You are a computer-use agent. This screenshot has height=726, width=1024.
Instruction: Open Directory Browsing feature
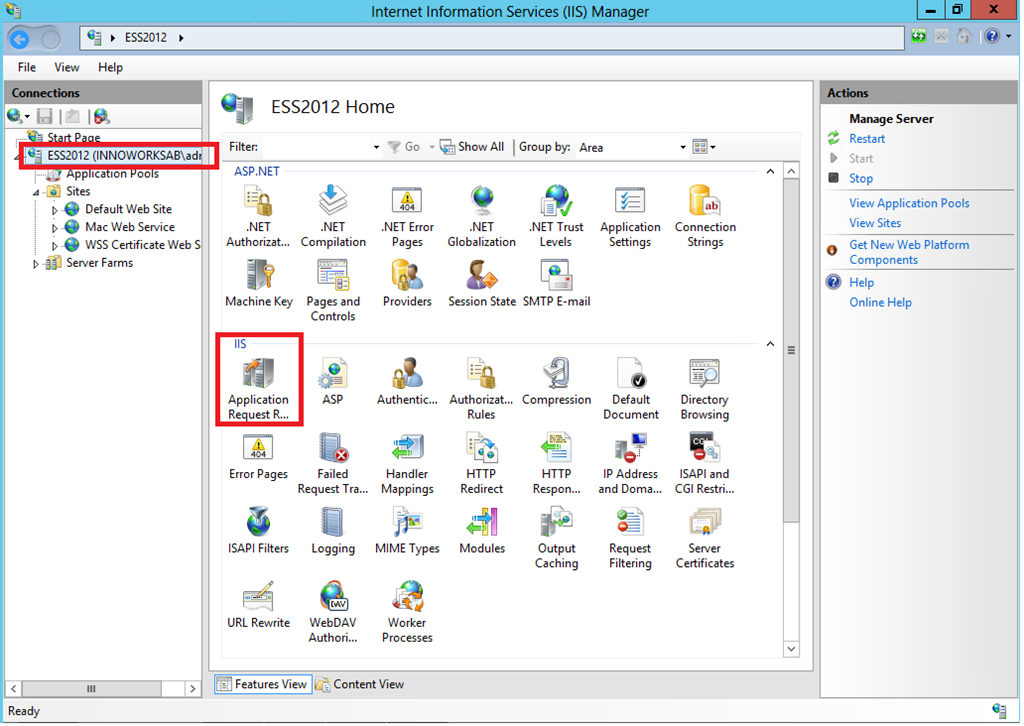(x=705, y=388)
